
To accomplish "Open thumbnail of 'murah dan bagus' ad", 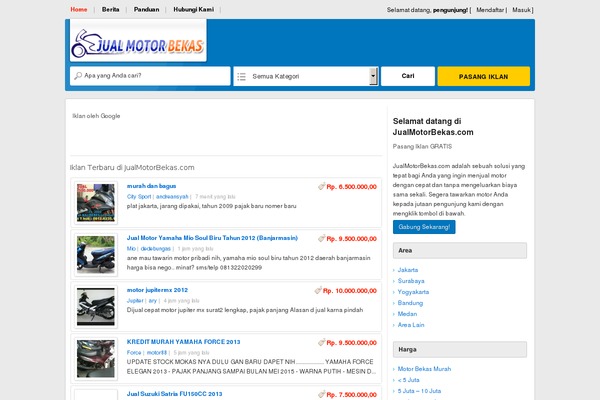I will 96,202.
